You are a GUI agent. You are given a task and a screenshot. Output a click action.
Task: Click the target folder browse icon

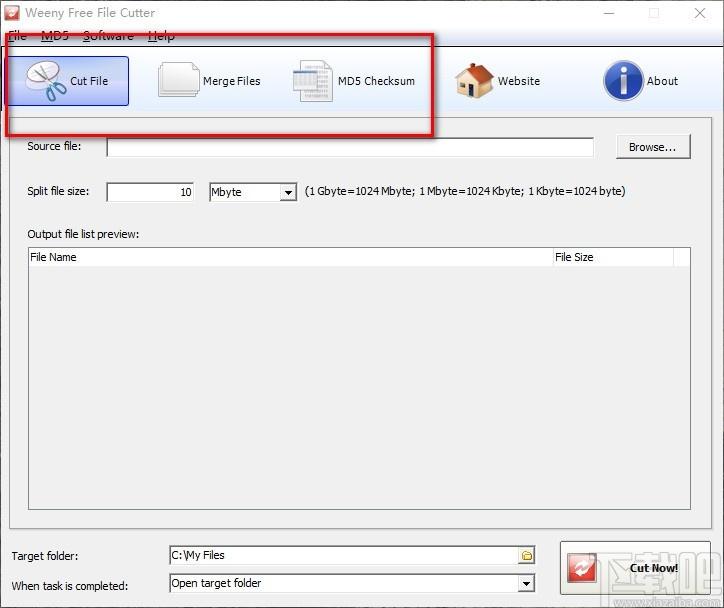tap(526, 555)
